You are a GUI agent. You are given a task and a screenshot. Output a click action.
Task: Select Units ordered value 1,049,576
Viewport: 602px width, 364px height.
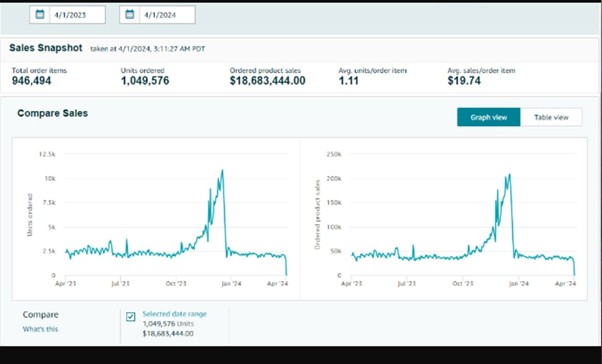[145, 81]
